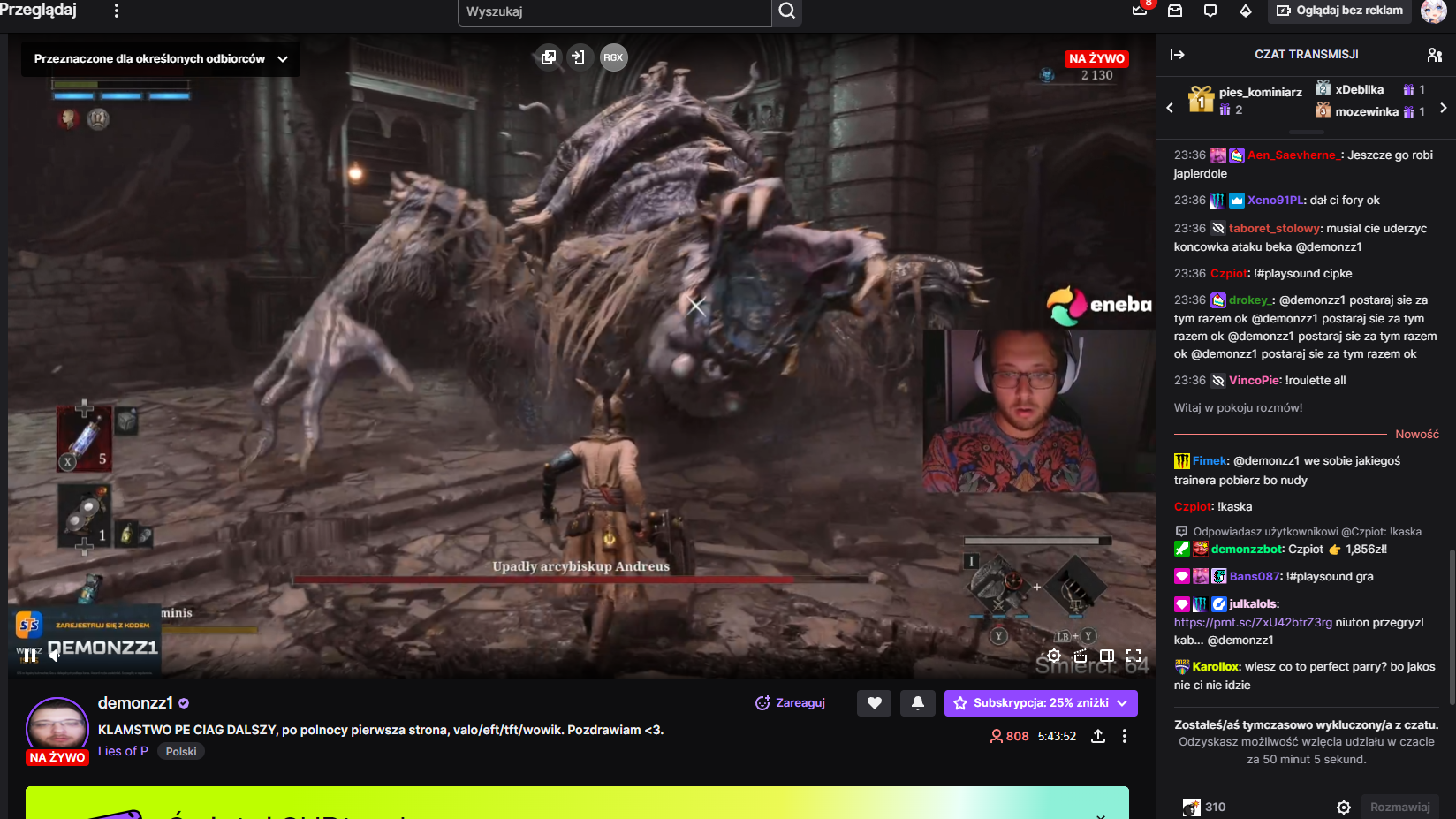Click username Fimek in chat
Image resolution: width=1456 pixels, height=819 pixels.
click(x=1210, y=461)
